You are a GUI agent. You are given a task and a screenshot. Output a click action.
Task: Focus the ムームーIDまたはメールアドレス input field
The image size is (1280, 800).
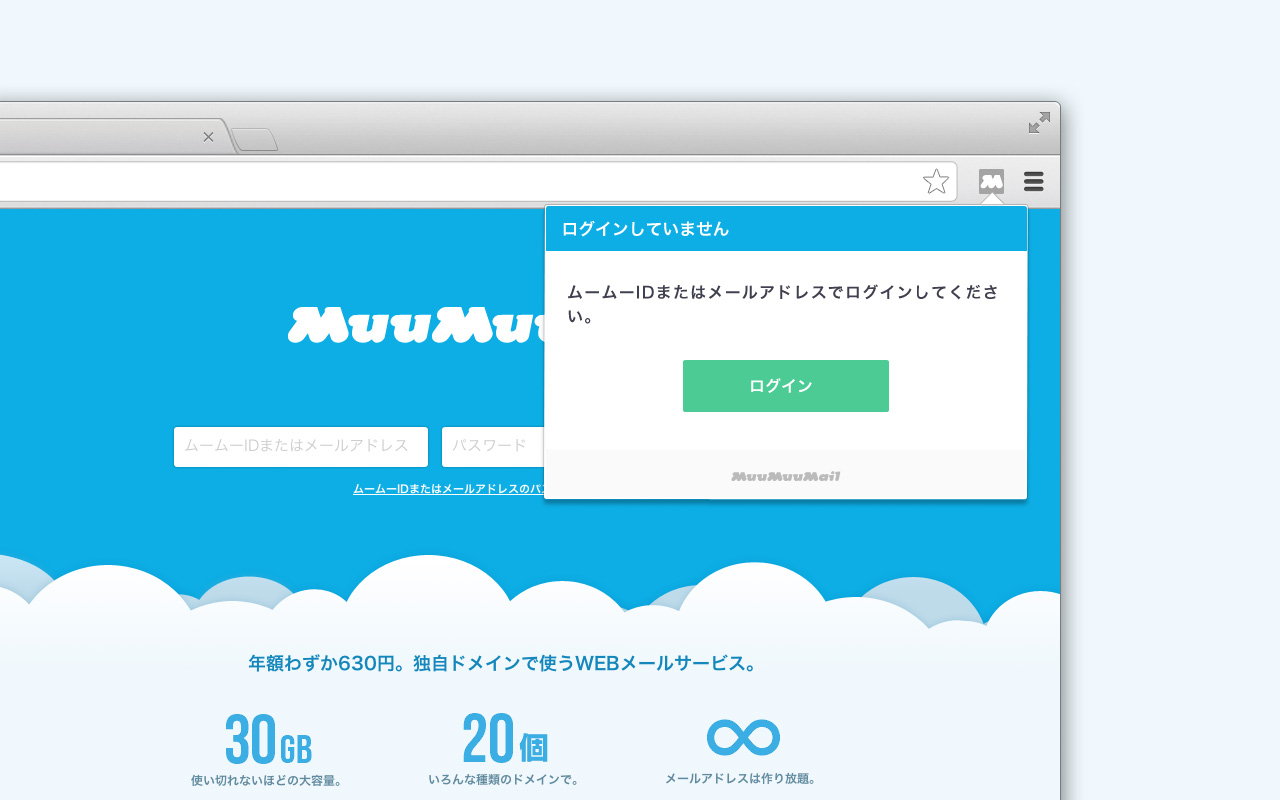[x=301, y=447]
